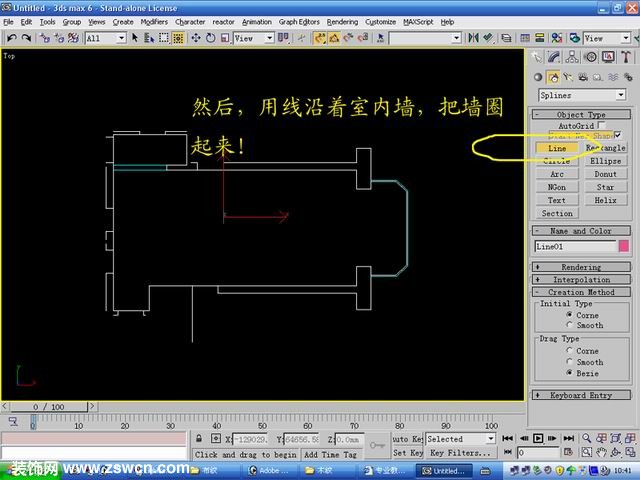Select the Lights category icon
This screenshot has width=640, height=480.
[x=568, y=77]
